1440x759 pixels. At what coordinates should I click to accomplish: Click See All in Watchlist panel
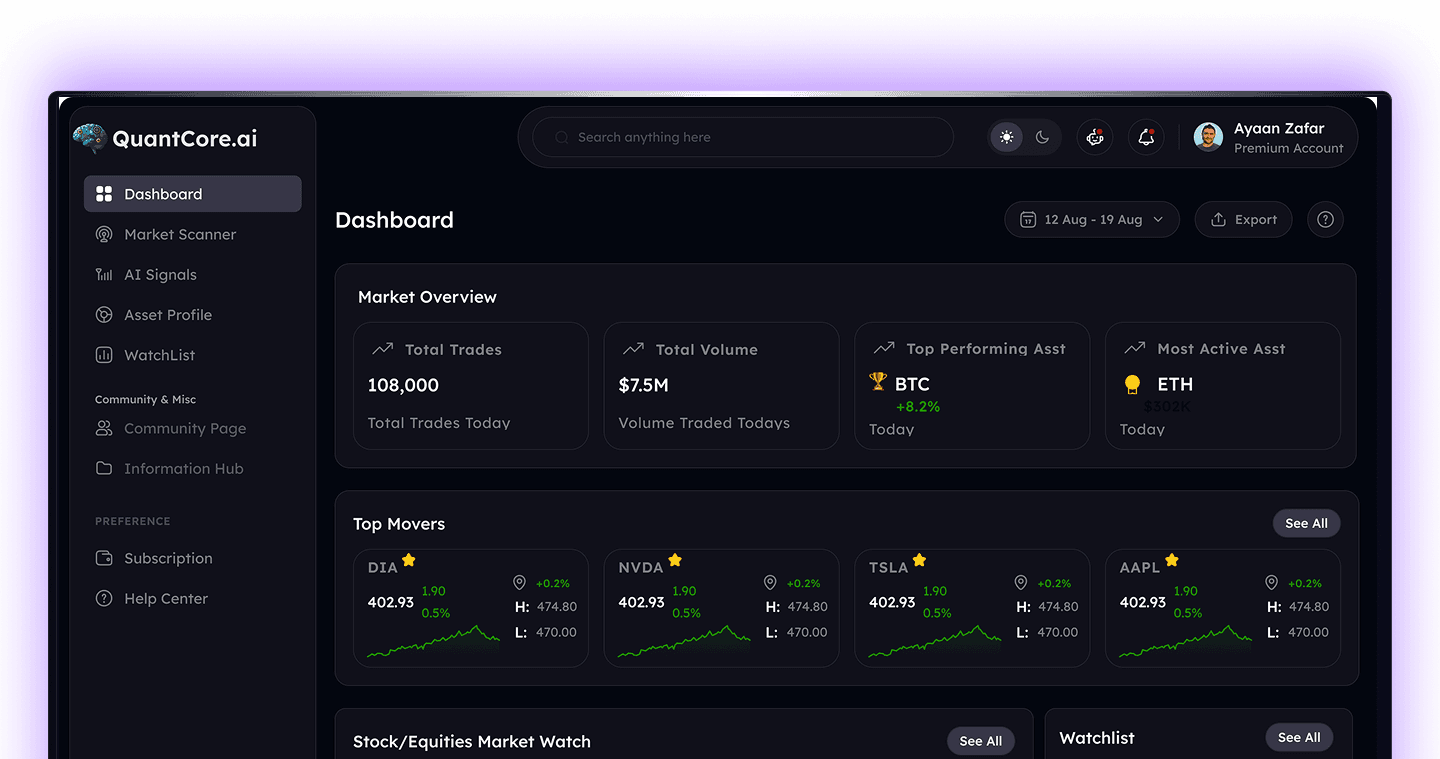pos(1299,738)
